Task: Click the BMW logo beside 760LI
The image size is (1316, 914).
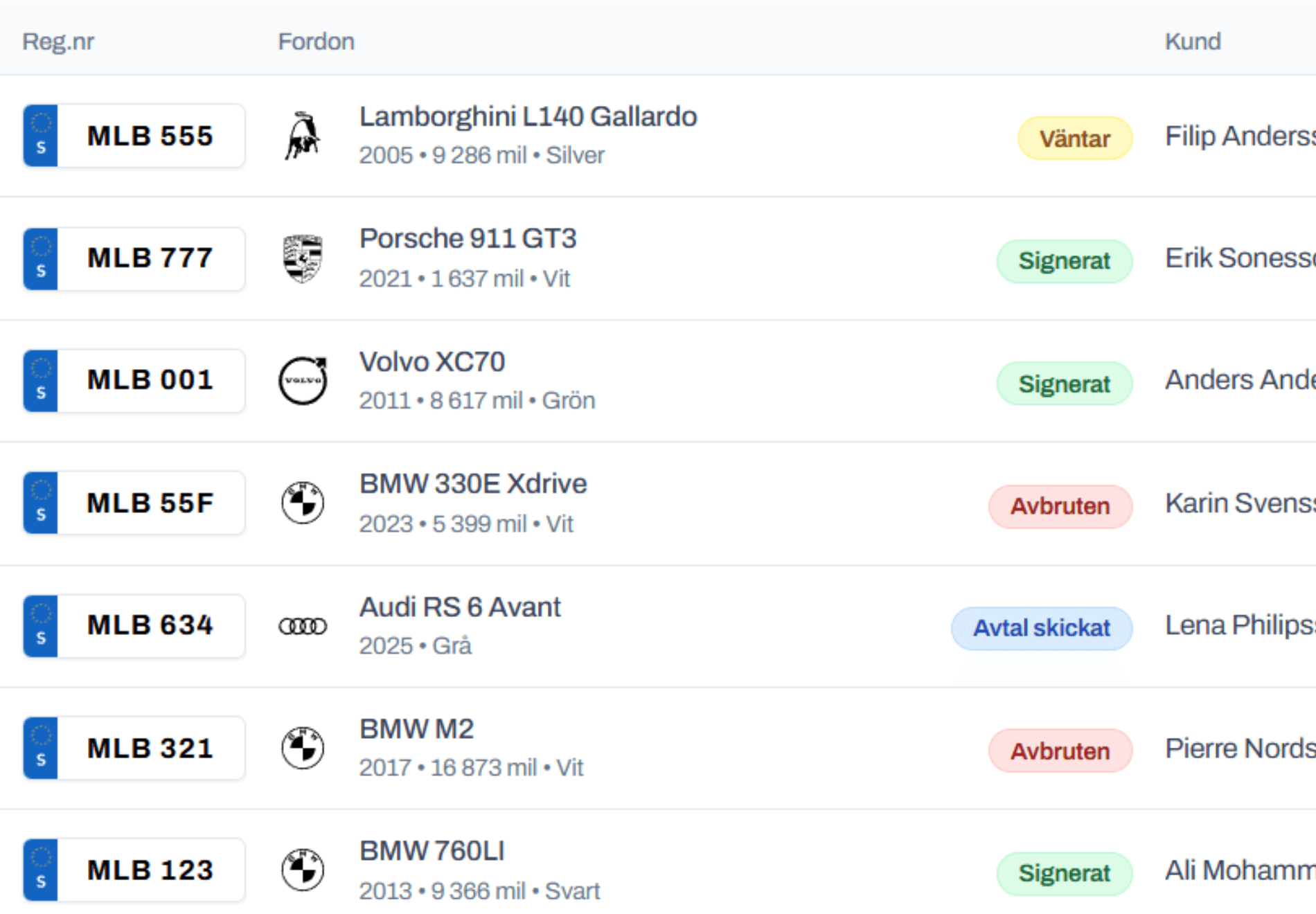Action: point(303,870)
